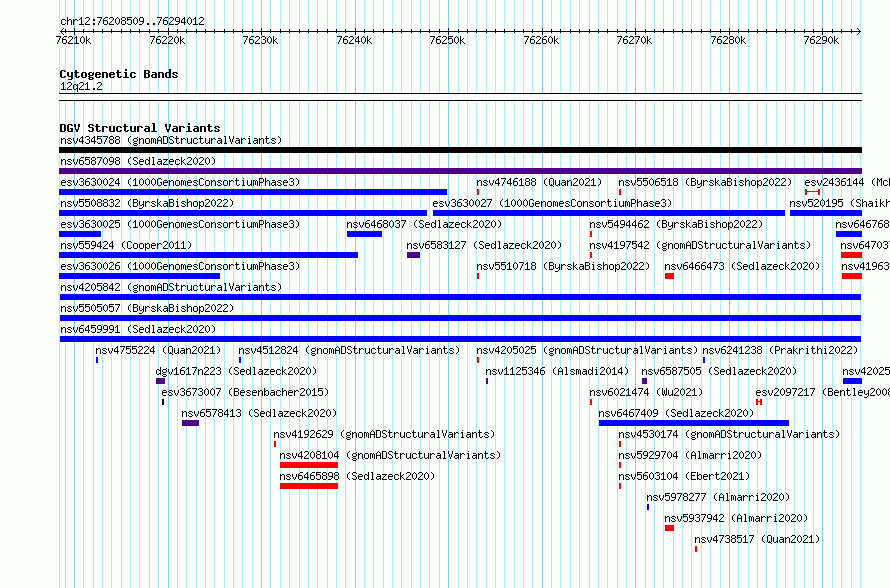Select nsv6583127 Sedlazeck2020 label

484,245
